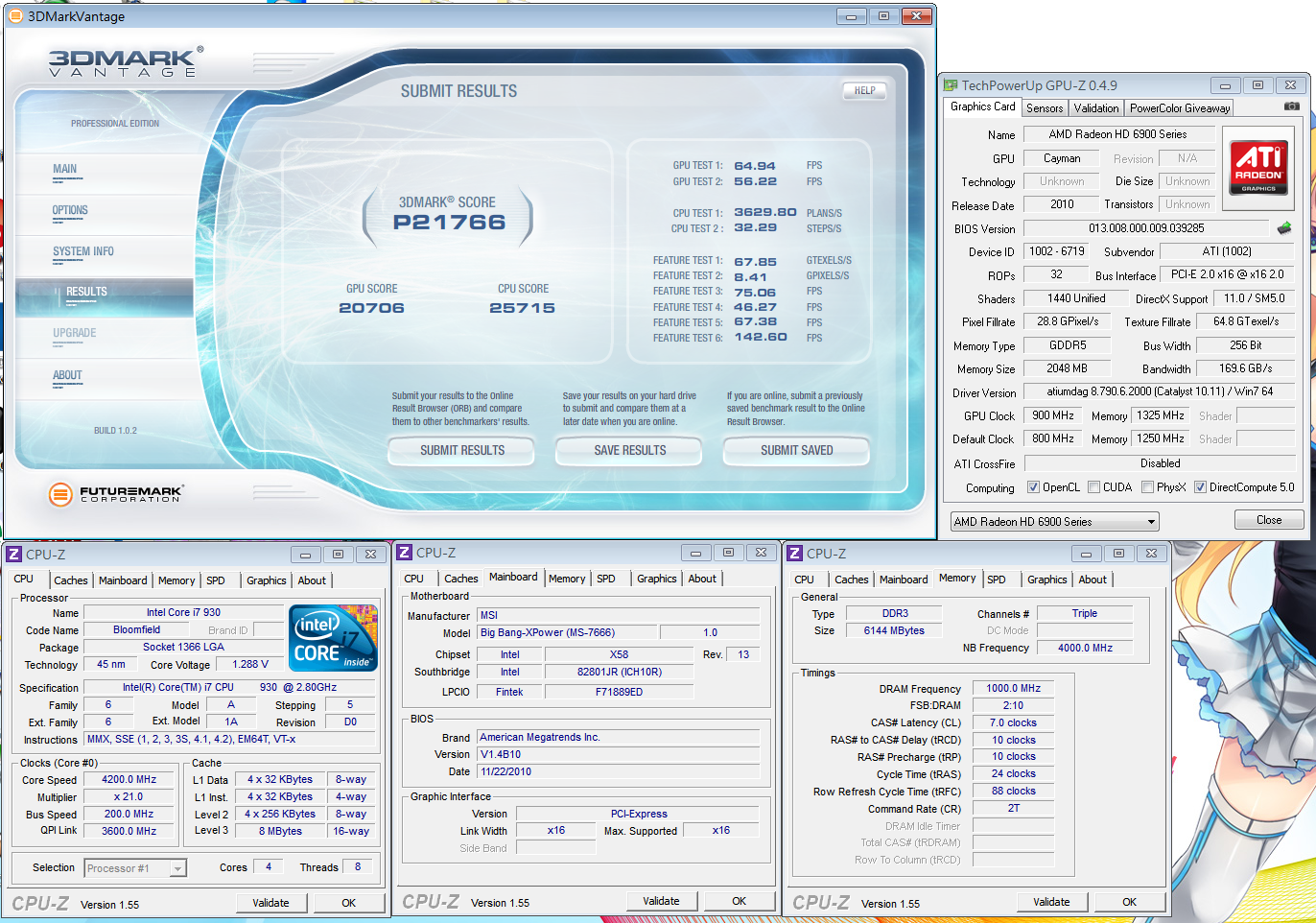1316x923 pixels.
Task: Toggle the CUDA checkbox
Action: [x=1093, y=487]
